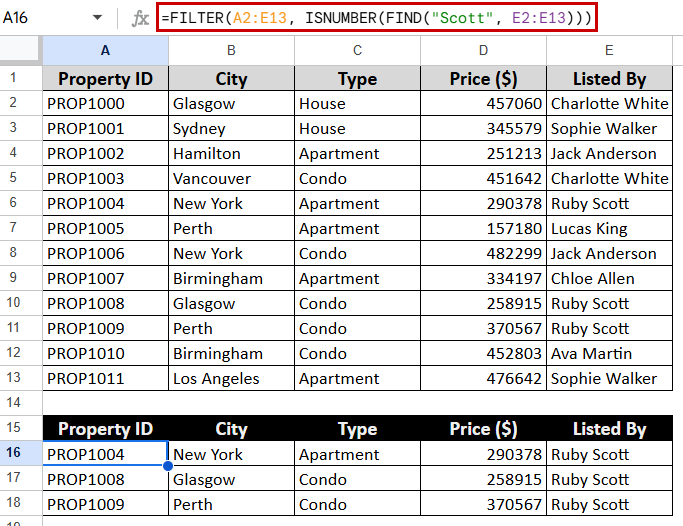Select column E header
Image resolution: width=683 pixels, height=526 pixels.
tap(609, 51)
